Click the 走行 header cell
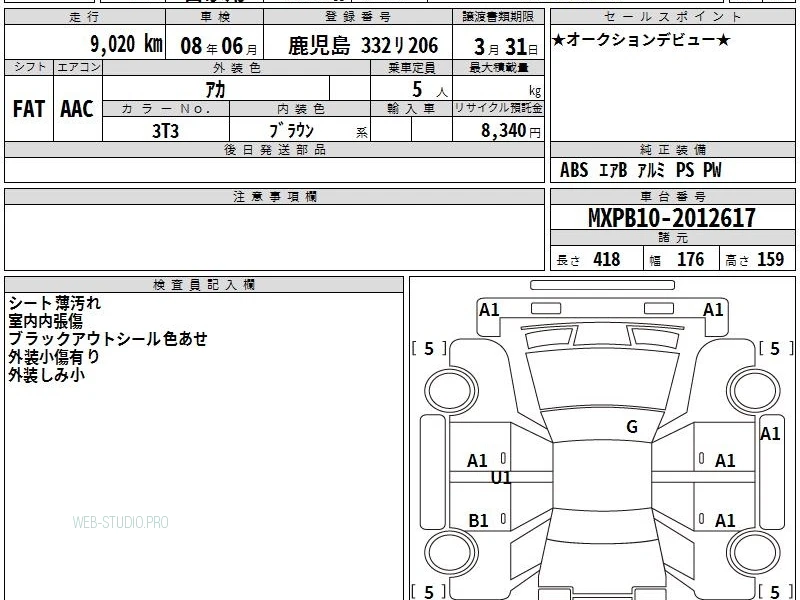 [85, 17]
